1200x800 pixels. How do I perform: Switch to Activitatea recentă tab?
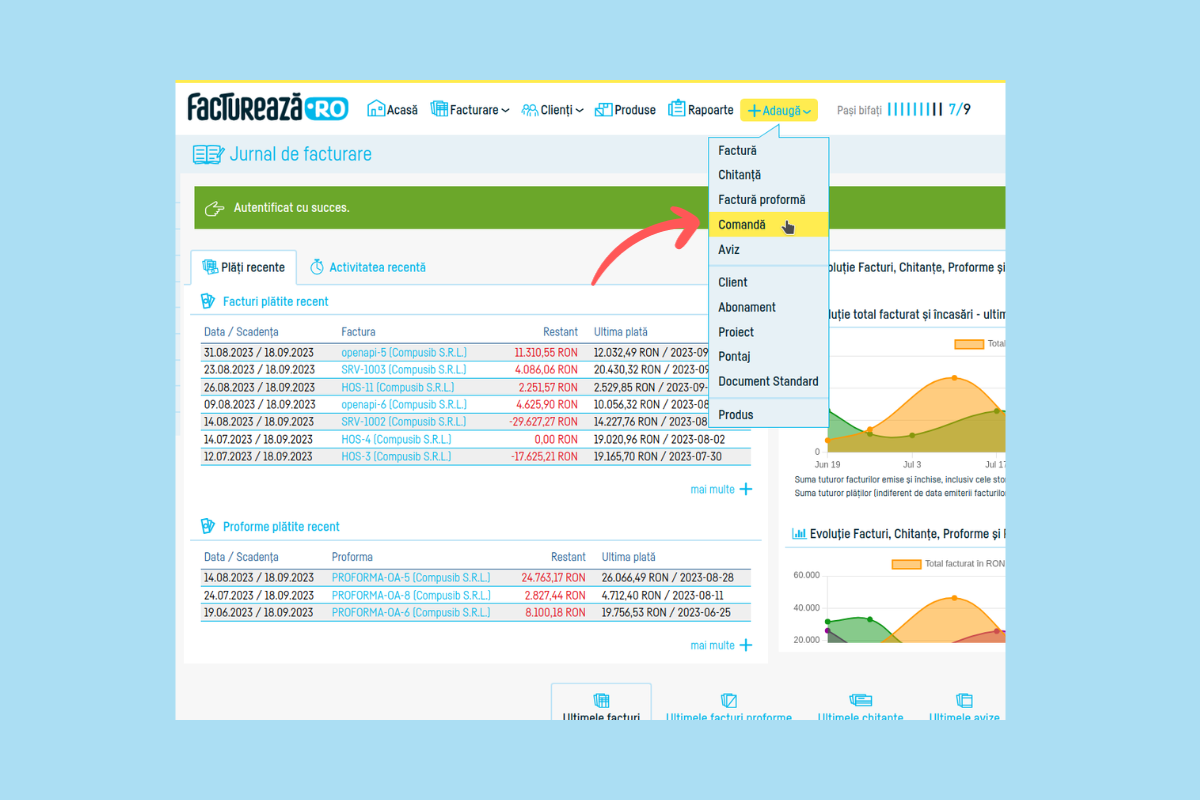click(x=367, y=267)
